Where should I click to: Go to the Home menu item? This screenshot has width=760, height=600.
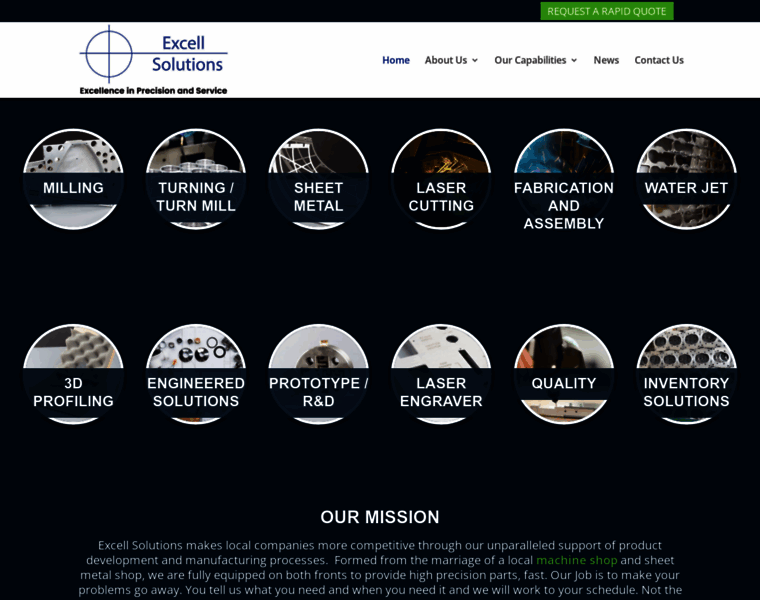coord(396,60)
